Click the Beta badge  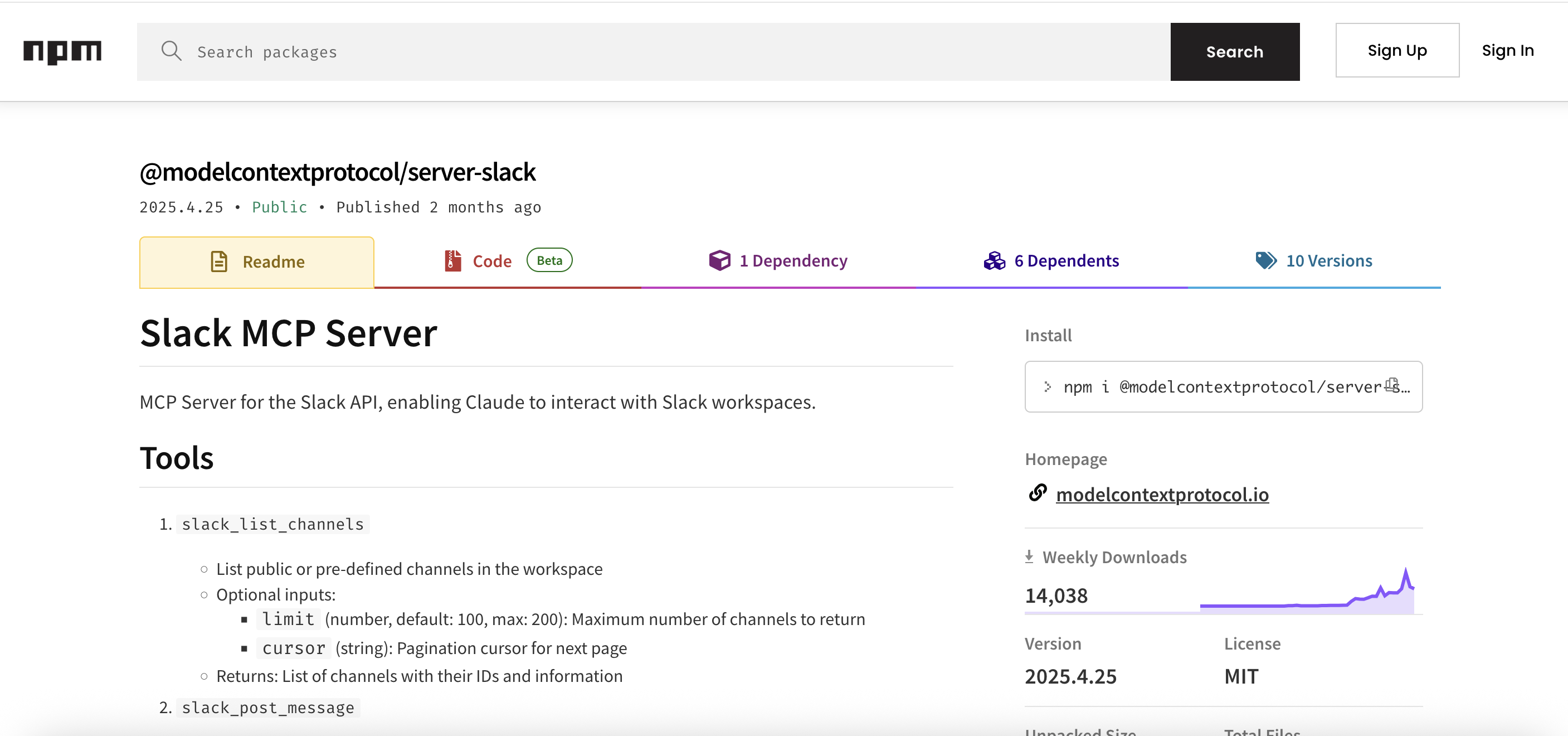[x=549, y=260]
